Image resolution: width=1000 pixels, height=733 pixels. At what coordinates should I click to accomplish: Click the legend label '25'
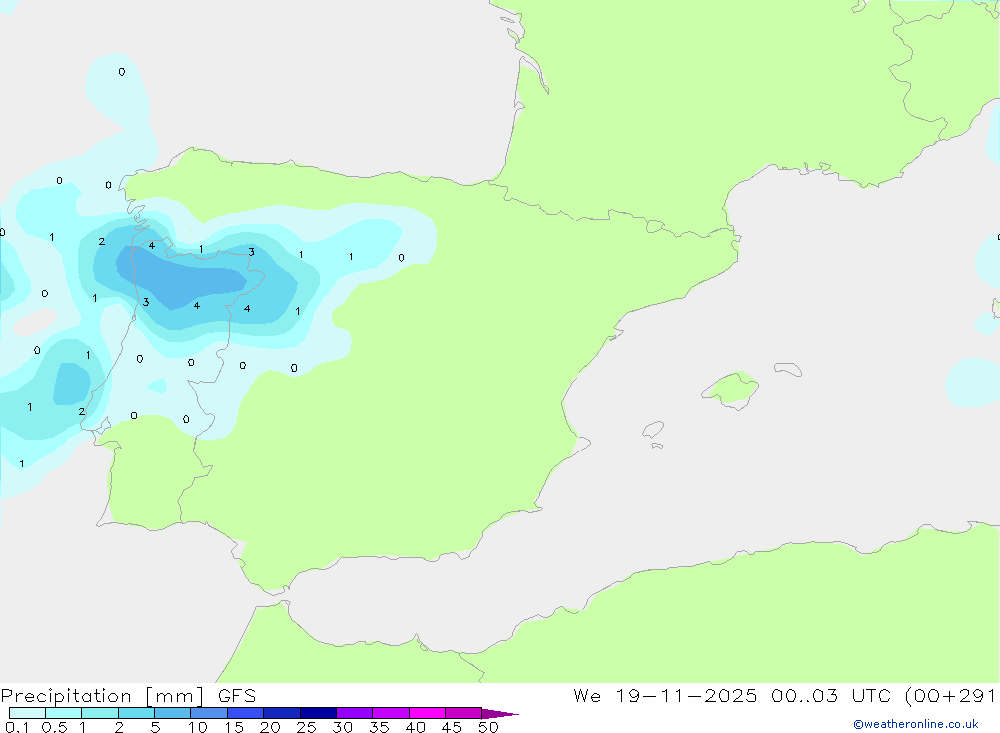click(x=306, y=727)
